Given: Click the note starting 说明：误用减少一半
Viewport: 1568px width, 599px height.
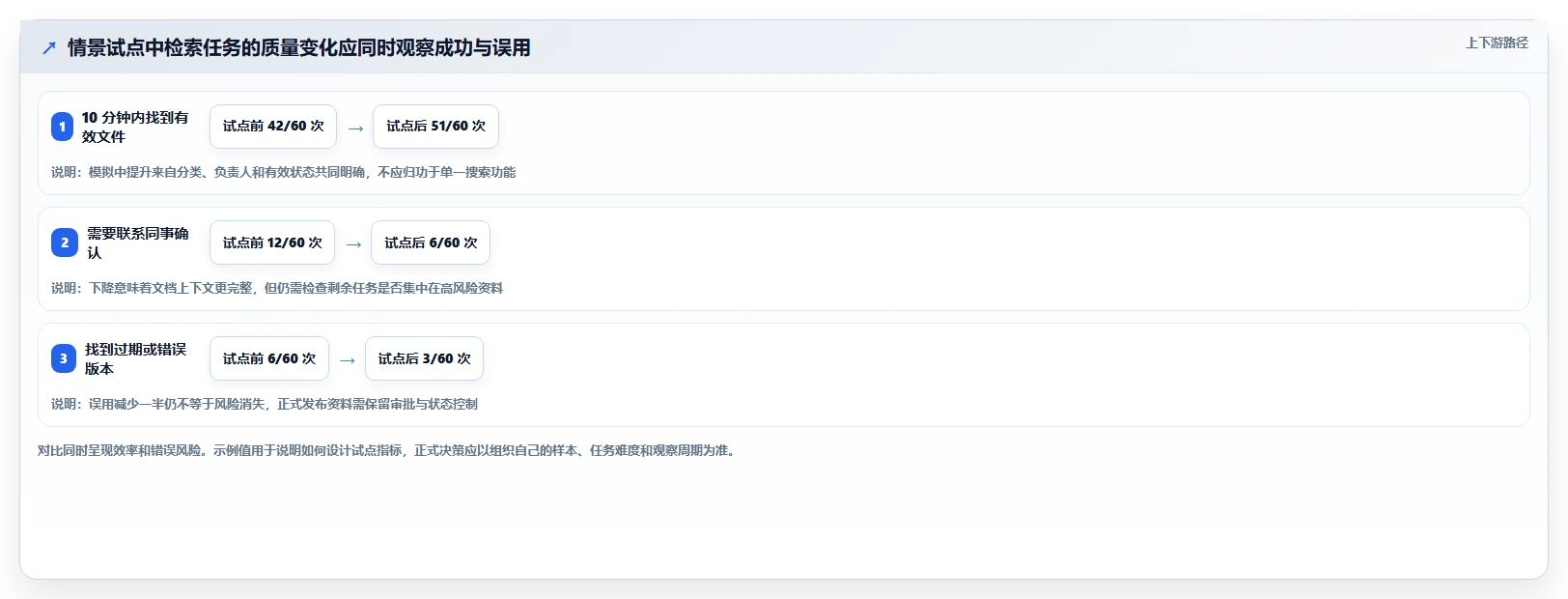Looking at the screenshot, I should pyautogui.click(x=265, y=404).
